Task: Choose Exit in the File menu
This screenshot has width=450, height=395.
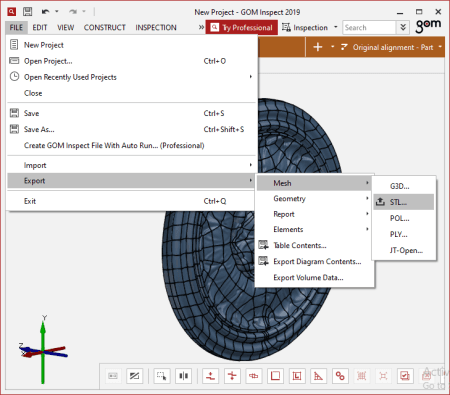Action: pos(132,201)
